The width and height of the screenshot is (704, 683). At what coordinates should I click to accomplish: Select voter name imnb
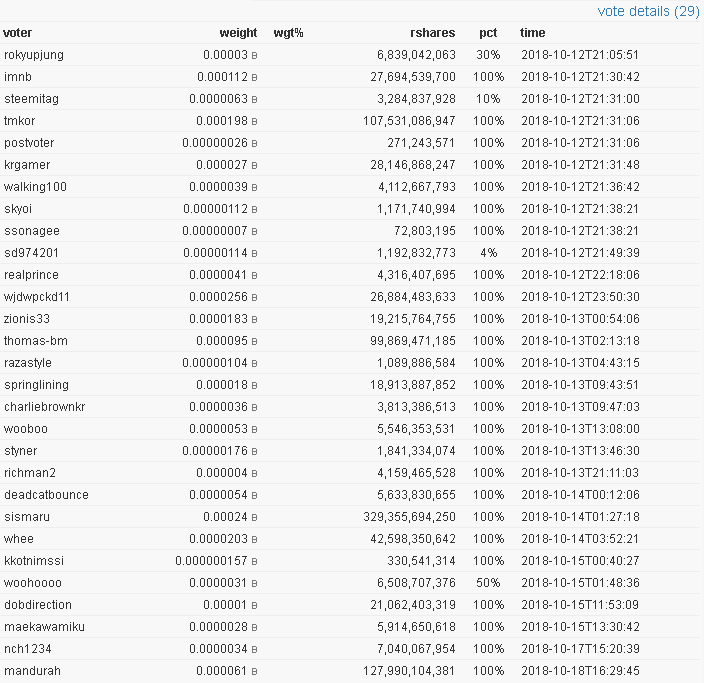(x=18, y=77)
